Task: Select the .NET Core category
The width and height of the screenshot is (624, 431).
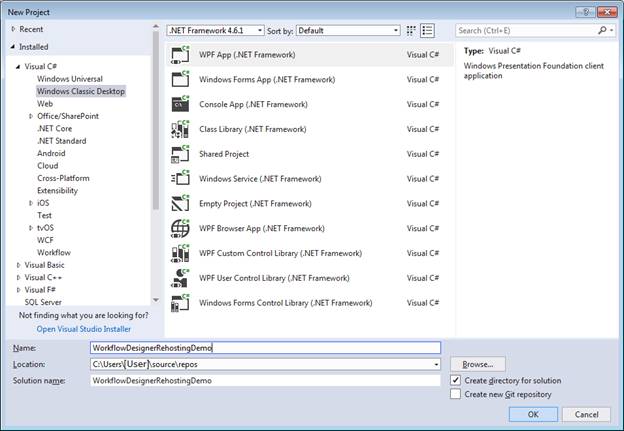Action: tap(55, 129)
